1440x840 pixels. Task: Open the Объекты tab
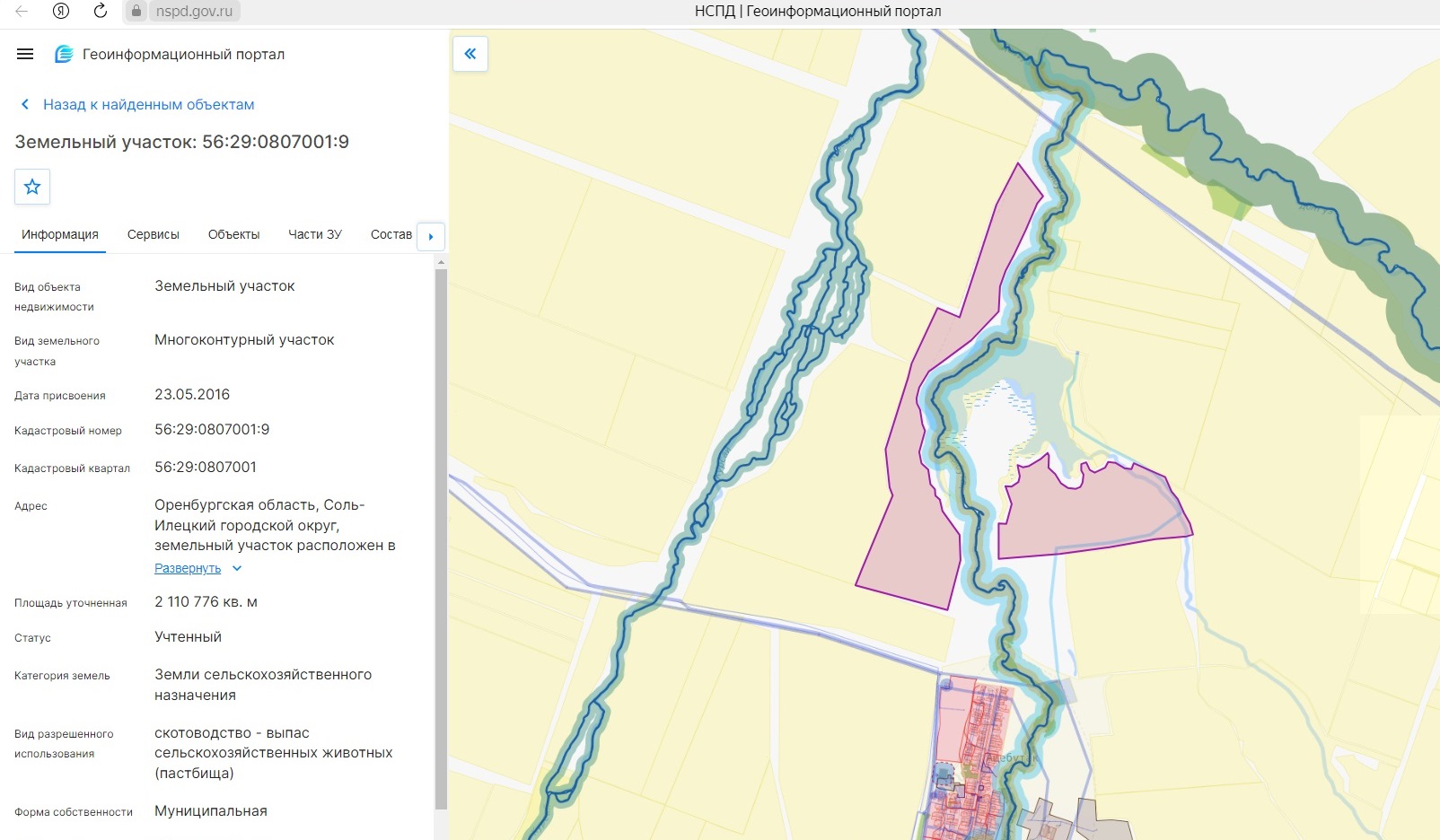(x=233, y=234)
